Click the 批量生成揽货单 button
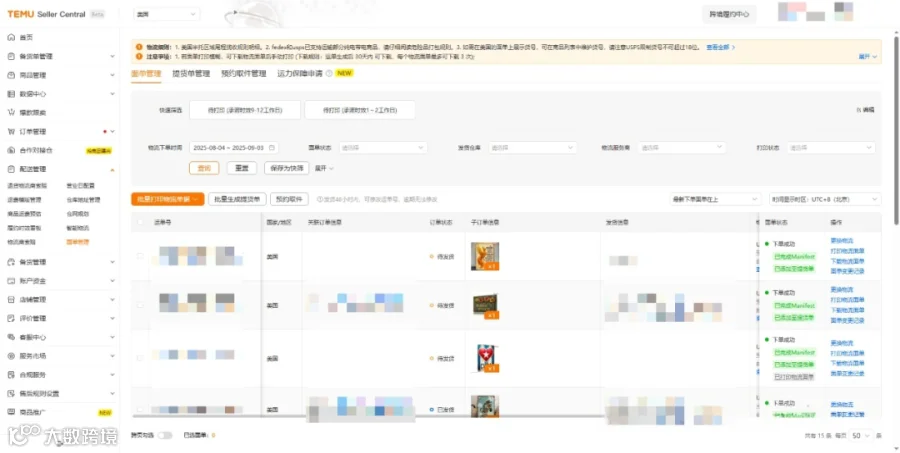900x453 pixels. [x=237, y=199]
